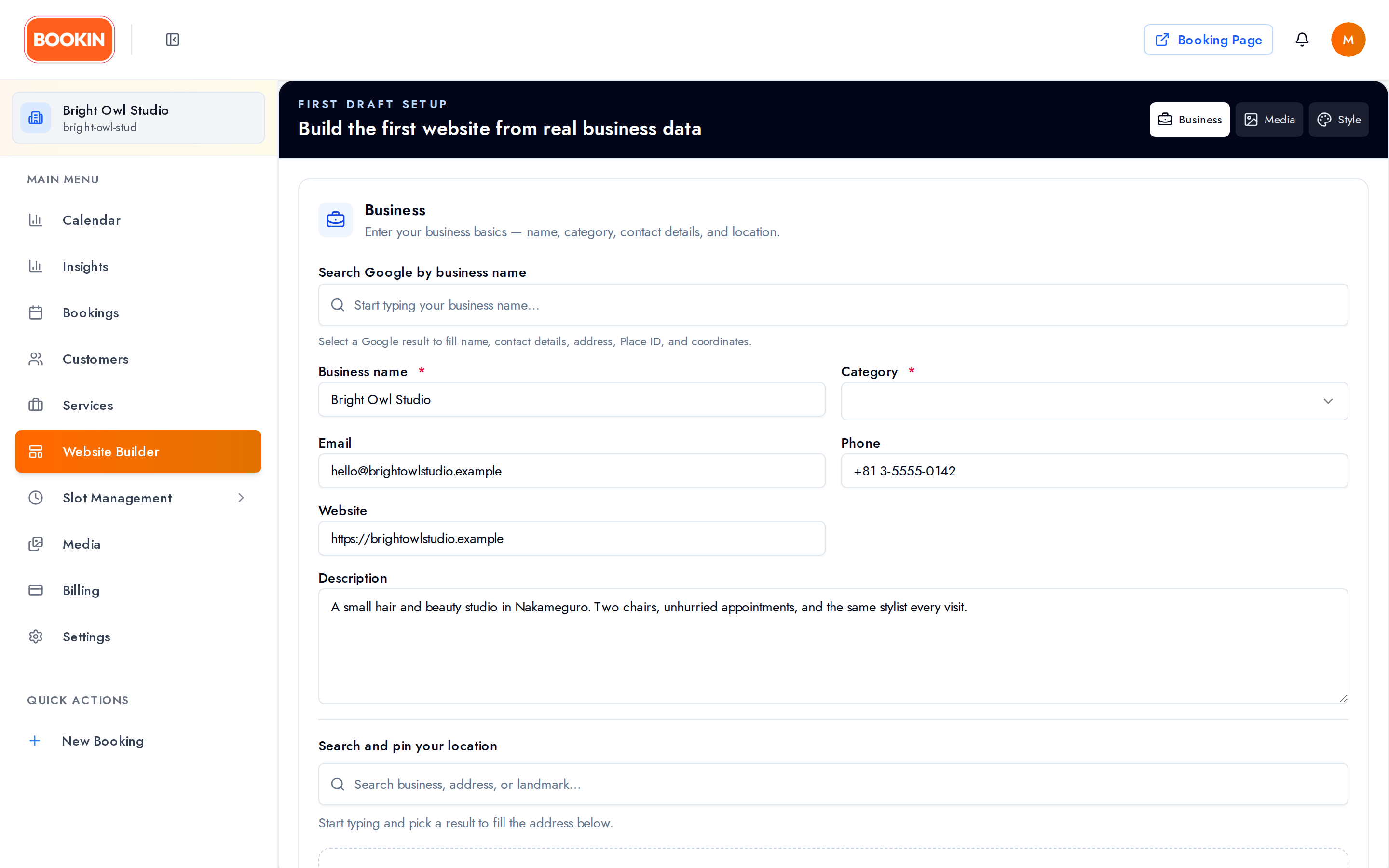Viewport: 1389px width, 868px height.
Task: Open Bookings menu item
Action: (x=138, y=313)
